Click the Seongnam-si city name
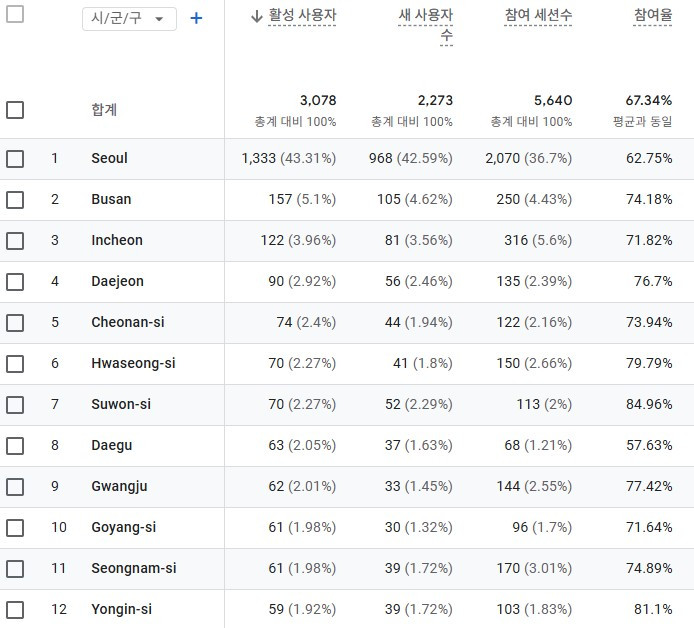 (134, 568)
